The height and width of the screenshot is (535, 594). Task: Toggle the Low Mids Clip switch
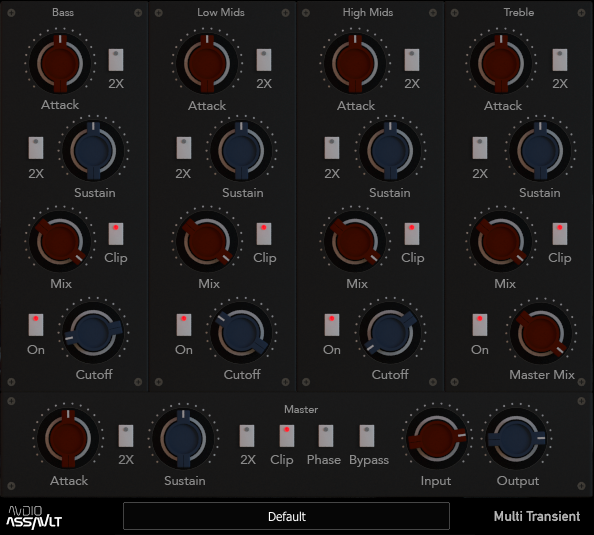click(x=264, y=234)
